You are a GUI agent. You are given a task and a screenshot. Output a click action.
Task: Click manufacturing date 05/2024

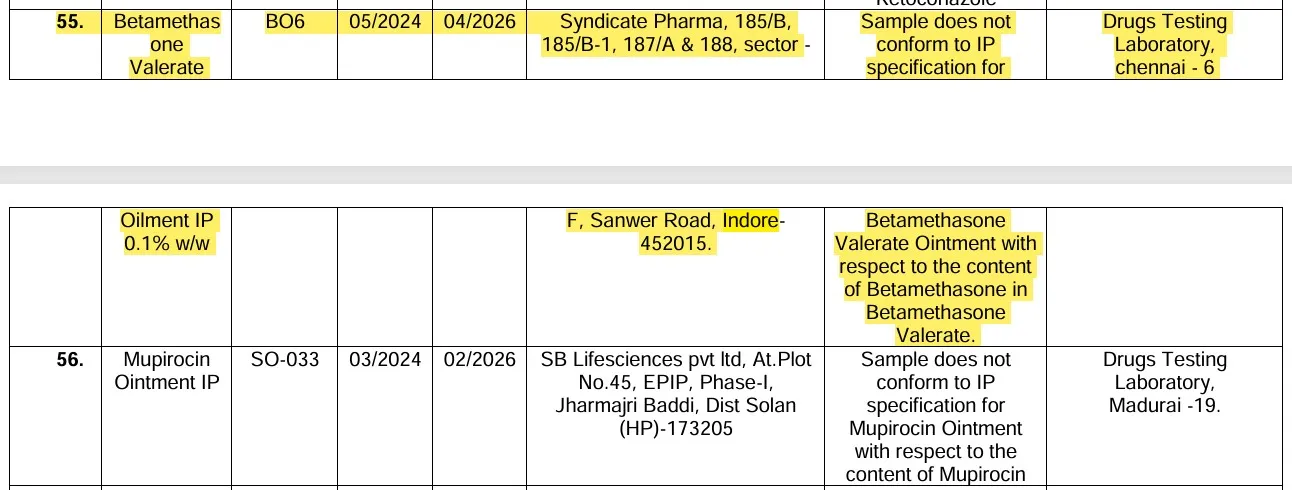coord(384,22)
